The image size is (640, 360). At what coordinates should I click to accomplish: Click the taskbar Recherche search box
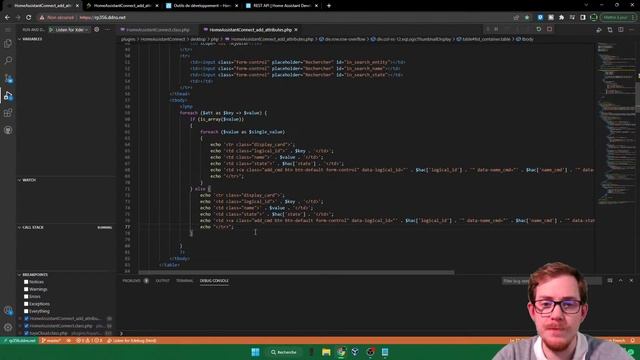click(x=283, y=352)
